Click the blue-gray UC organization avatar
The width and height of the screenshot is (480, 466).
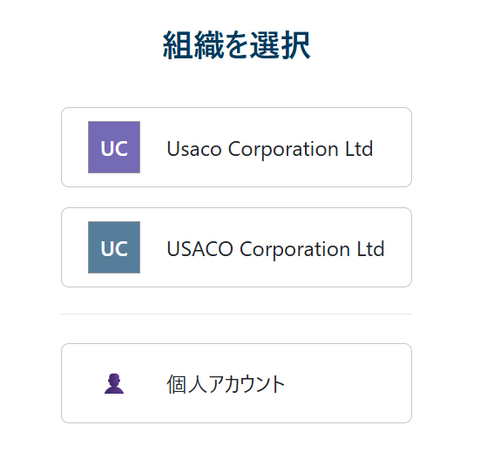pos(114,247)
